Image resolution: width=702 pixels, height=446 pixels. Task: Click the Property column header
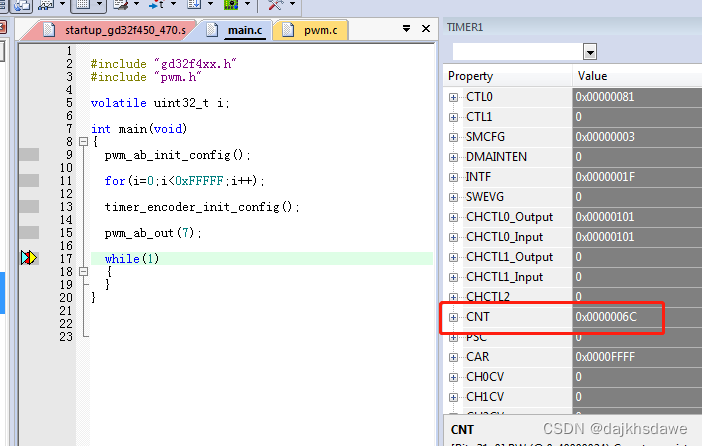[508, 76]
